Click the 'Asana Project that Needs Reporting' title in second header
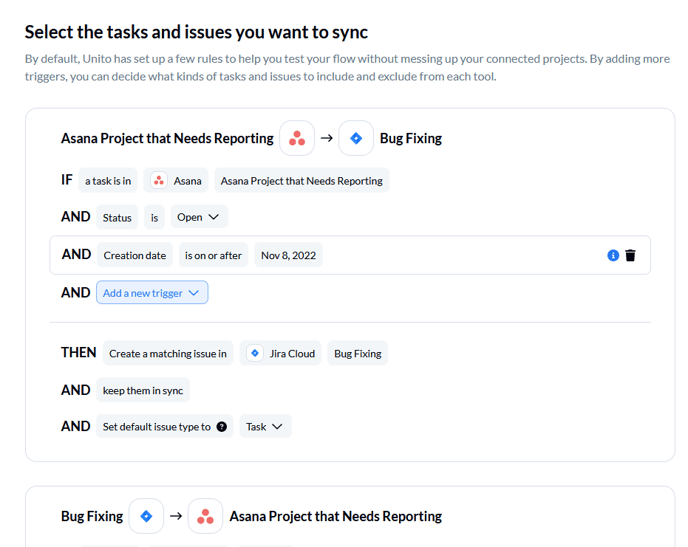The image size is (688, 547). tap(336, 516)
